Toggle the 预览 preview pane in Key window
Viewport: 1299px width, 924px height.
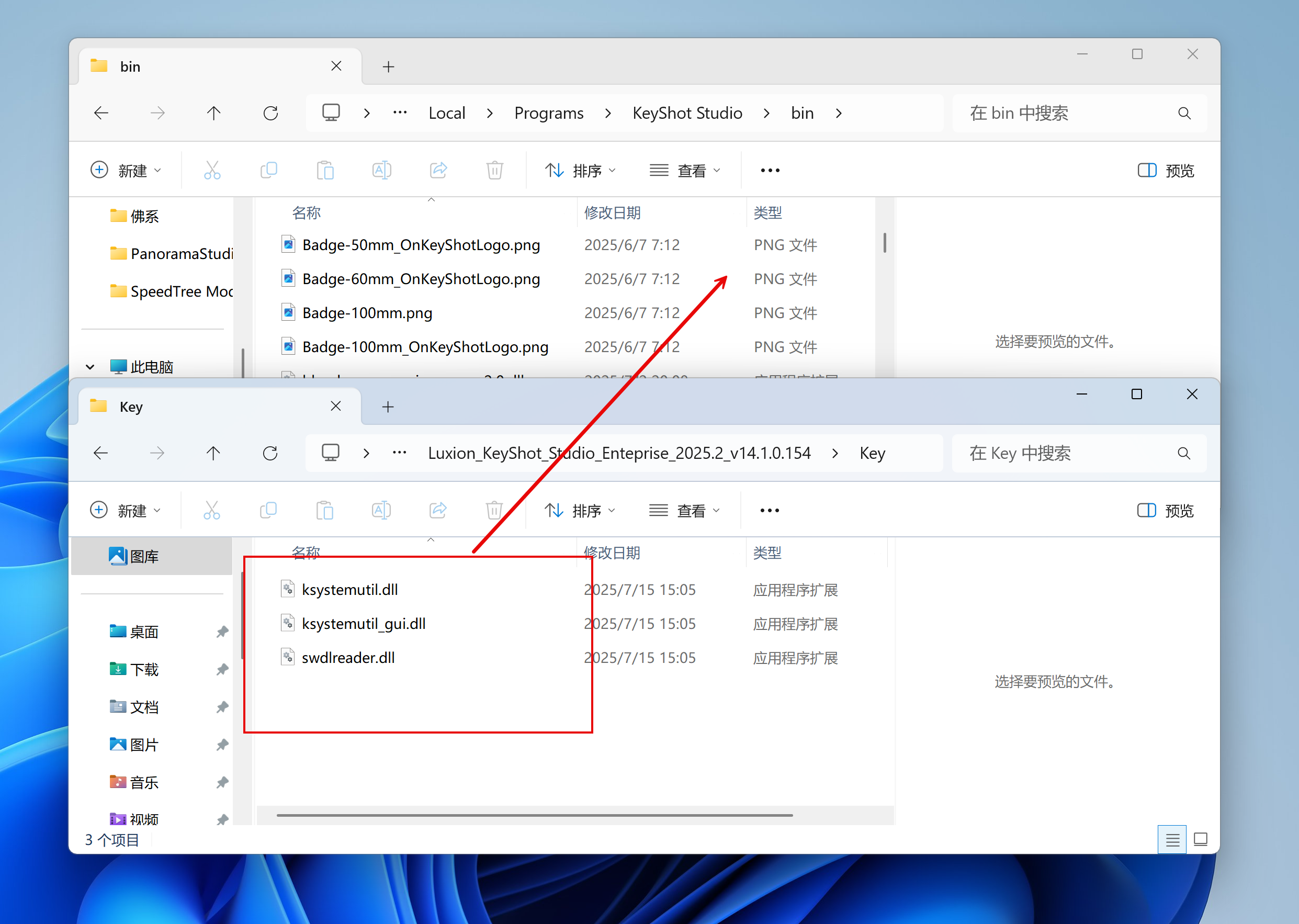pyautogui.click(x=1165, y=510)
